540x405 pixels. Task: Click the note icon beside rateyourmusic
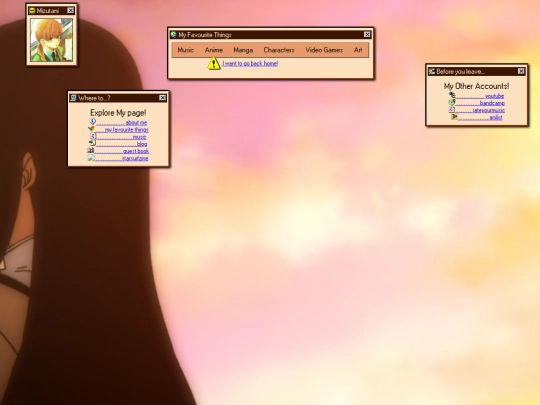452,110
